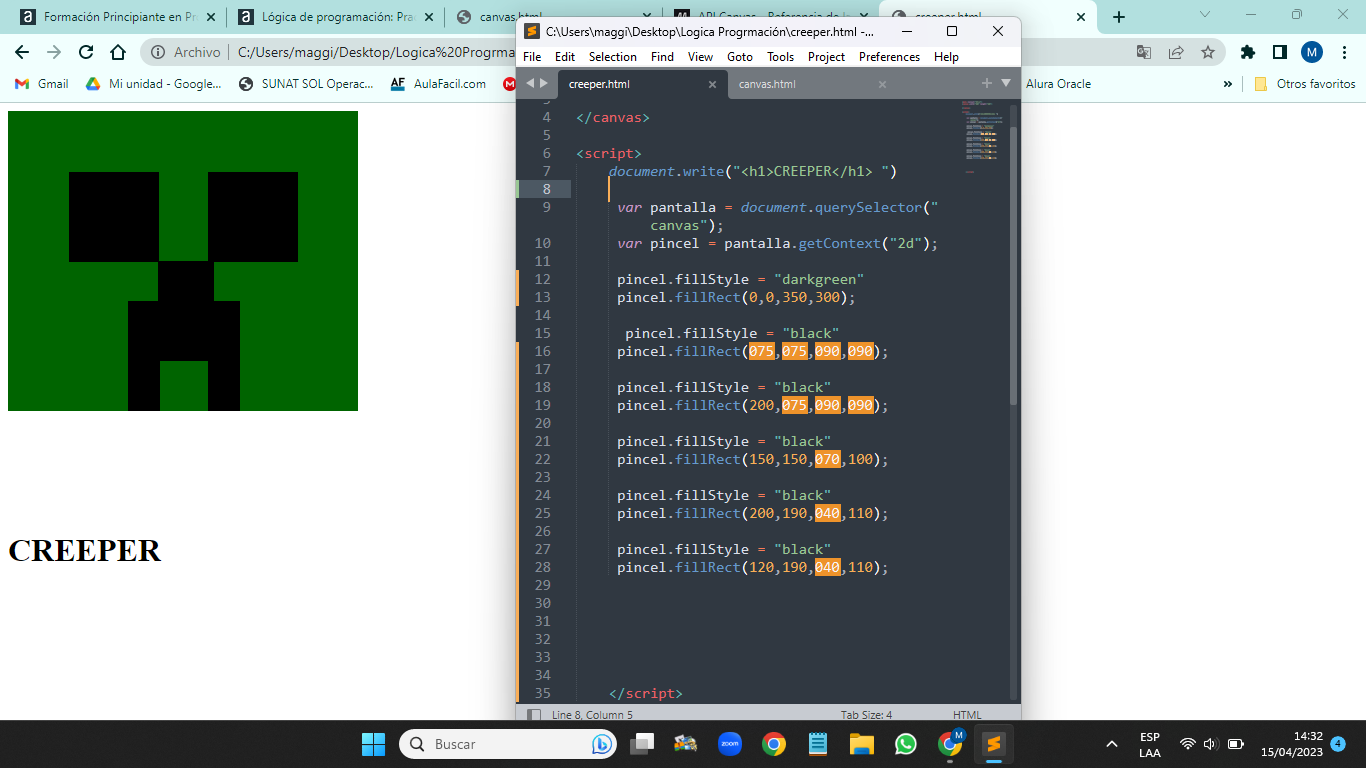The height and width of the screenshot is (768, 1366).
Task: Open the AulaFacil.com bookmark
Action: 438,84
